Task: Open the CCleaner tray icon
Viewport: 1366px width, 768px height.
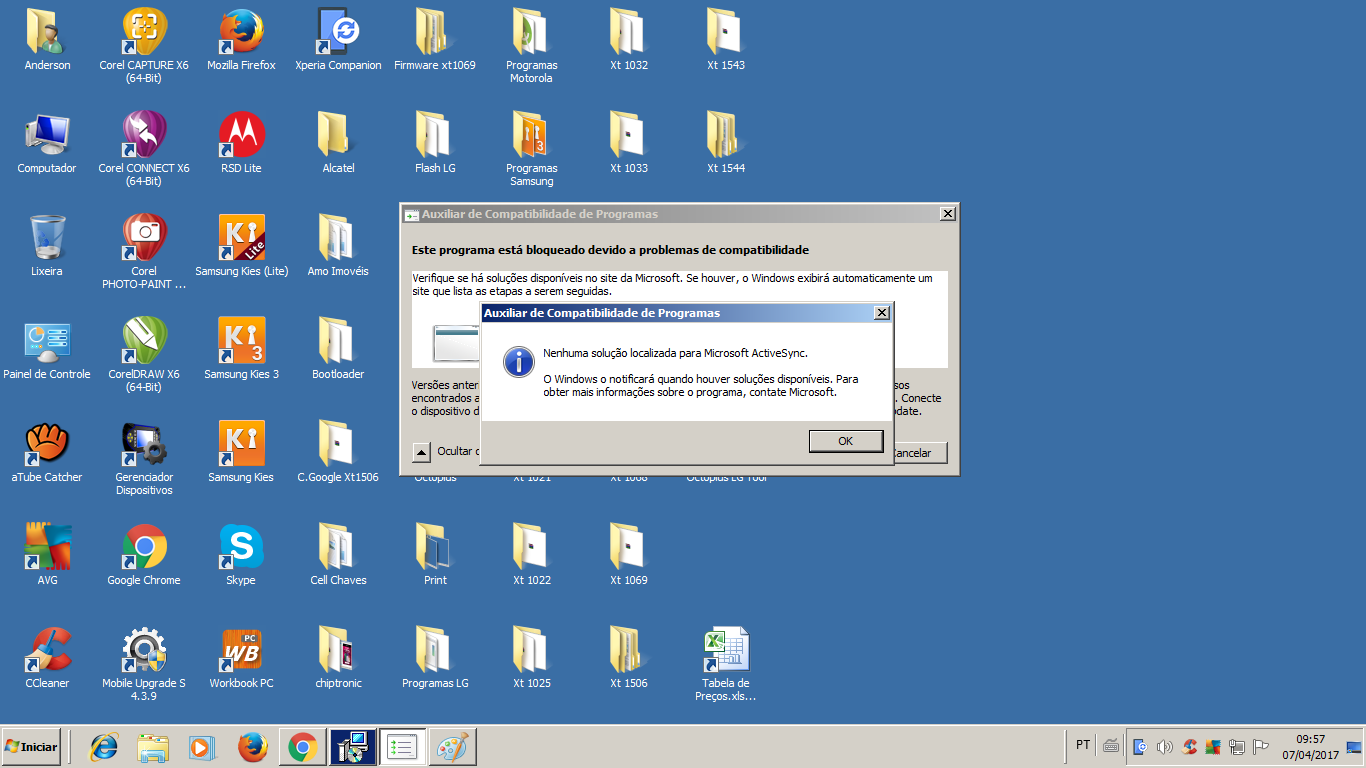Action: [x=1189, y=747]
